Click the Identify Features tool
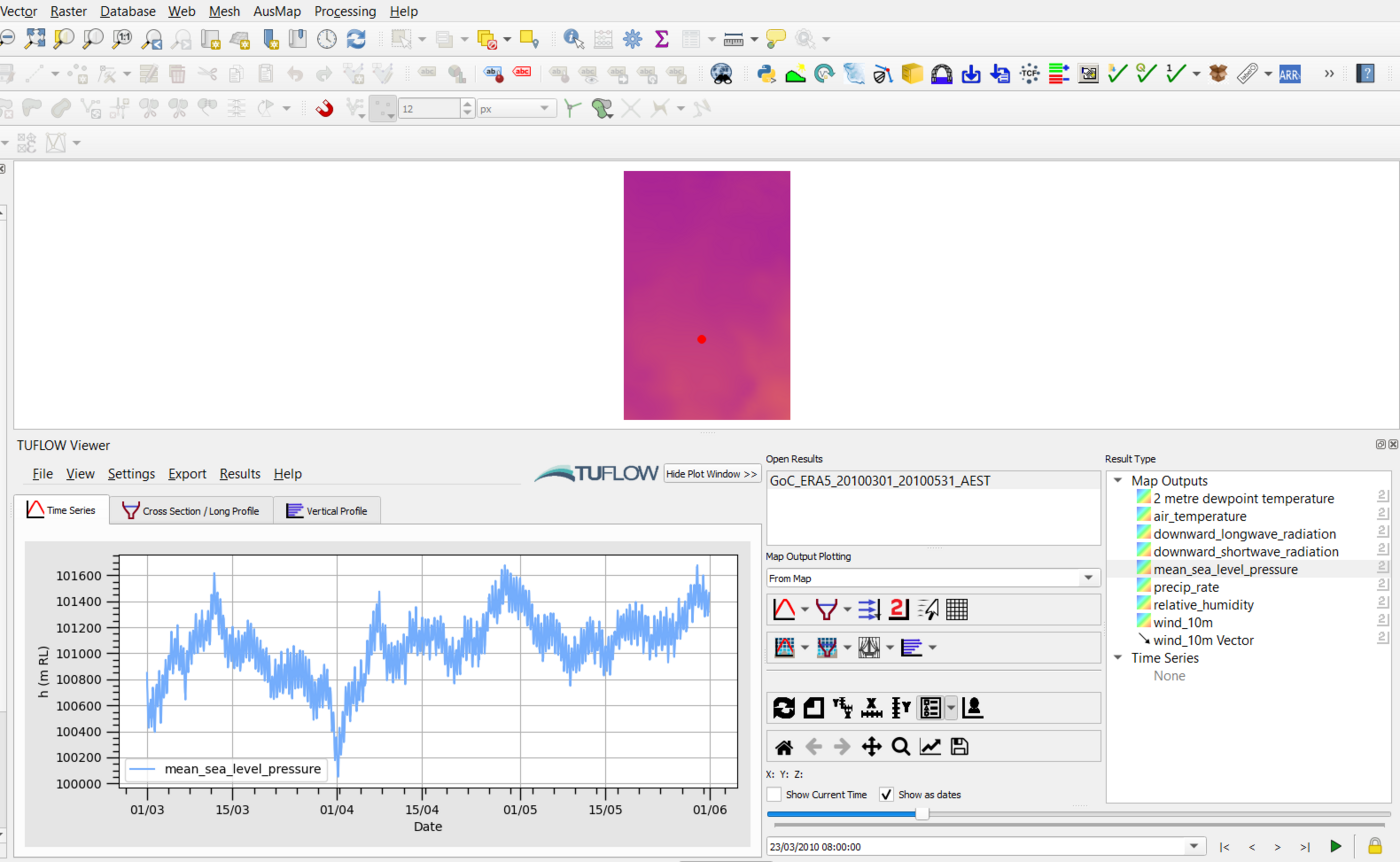 [573, 39]
